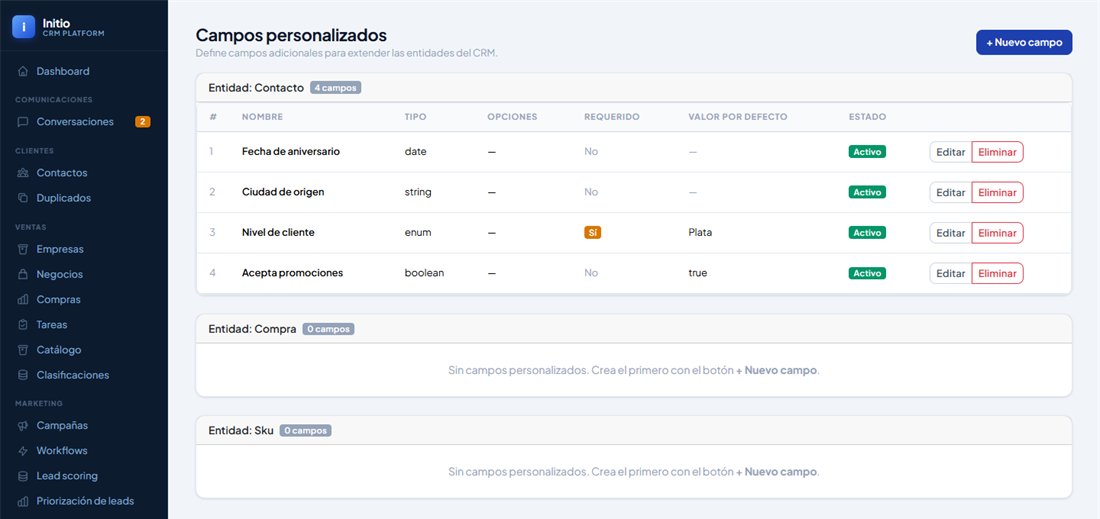Viewport: 1100px width, 519px height.
Task: Click the Conversaciones chat icon
Action: 23,122
